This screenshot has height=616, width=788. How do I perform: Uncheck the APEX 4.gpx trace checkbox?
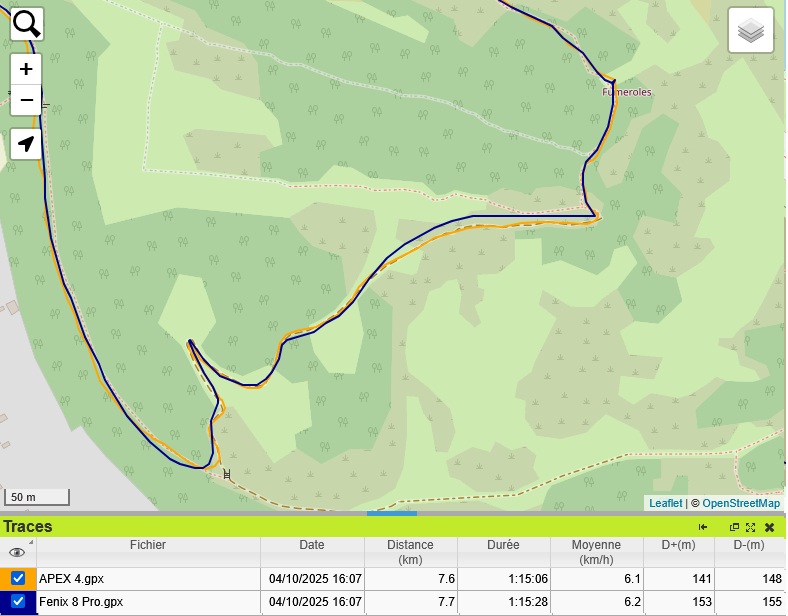click(18, 579)
